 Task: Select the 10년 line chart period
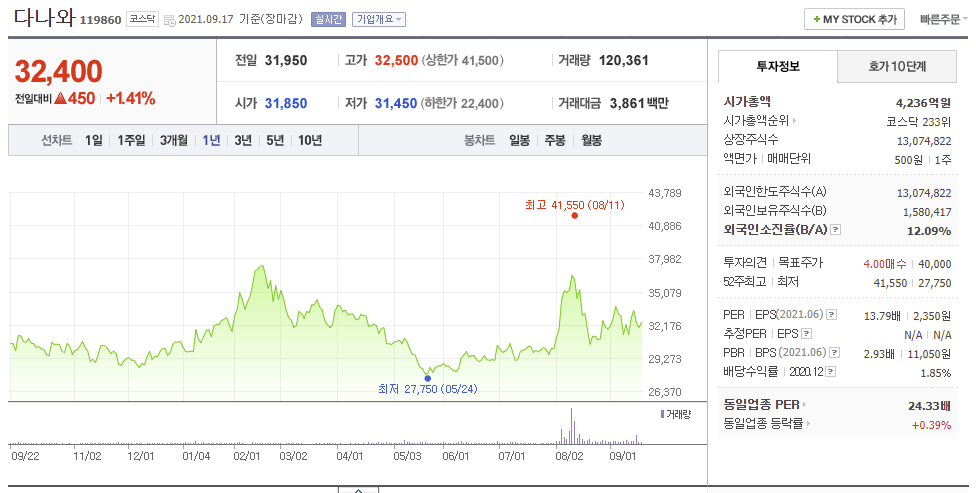tap(309, 141)
